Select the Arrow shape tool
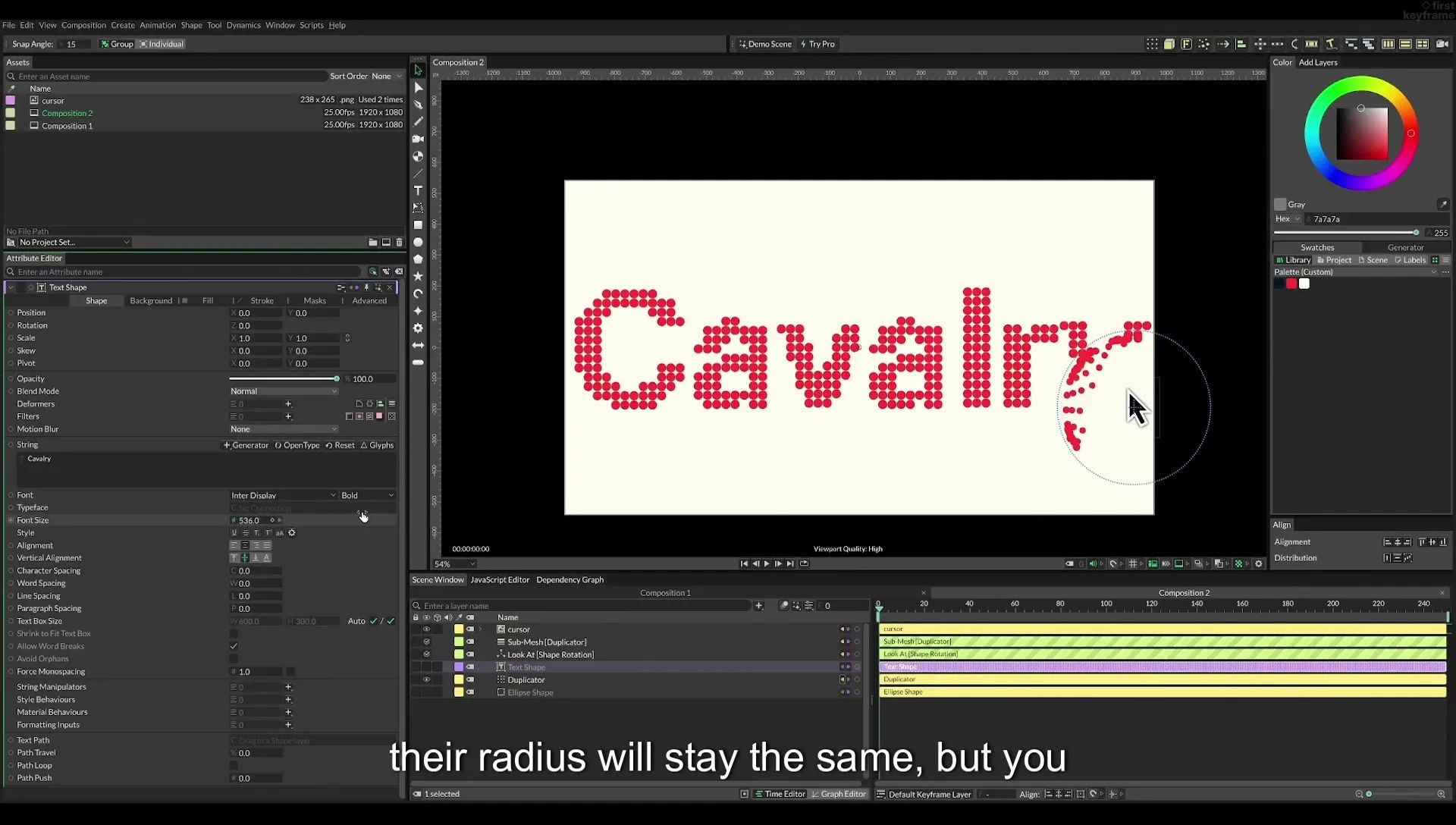The image size is (1456, 825). click(418, 345)
